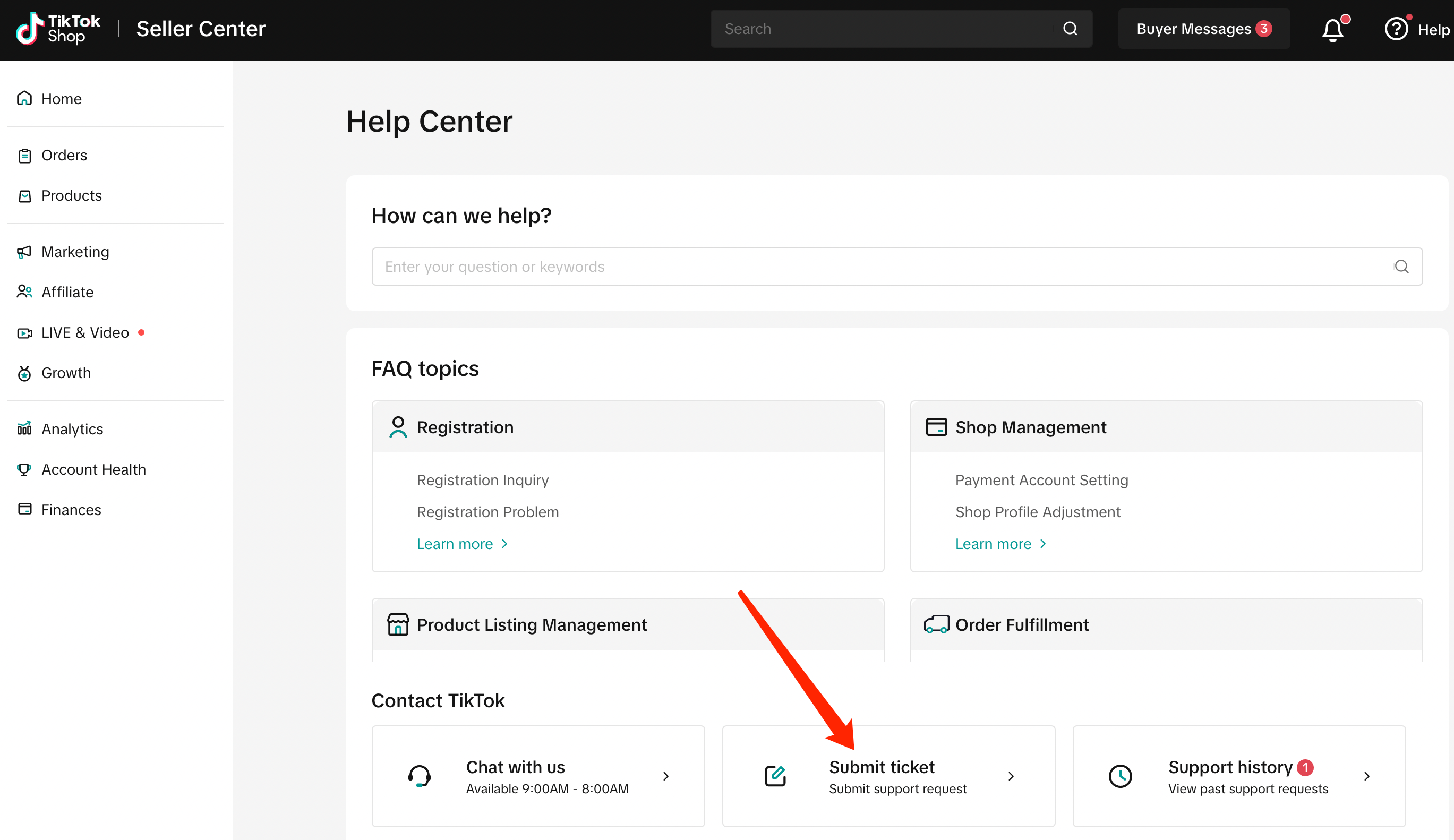Open Help via question mark icon
The height and width of the screenshot is (840, 1454).
click(x=1396, y=29)
